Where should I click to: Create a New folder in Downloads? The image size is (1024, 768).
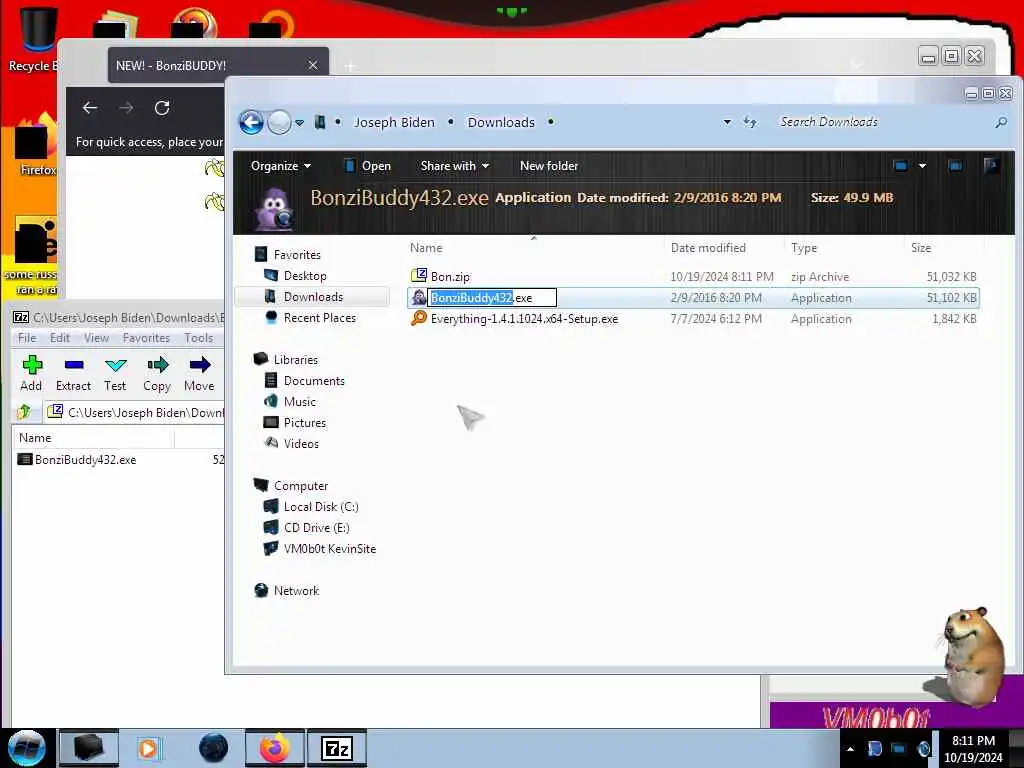pyautogui.click(x=549, y=166)
